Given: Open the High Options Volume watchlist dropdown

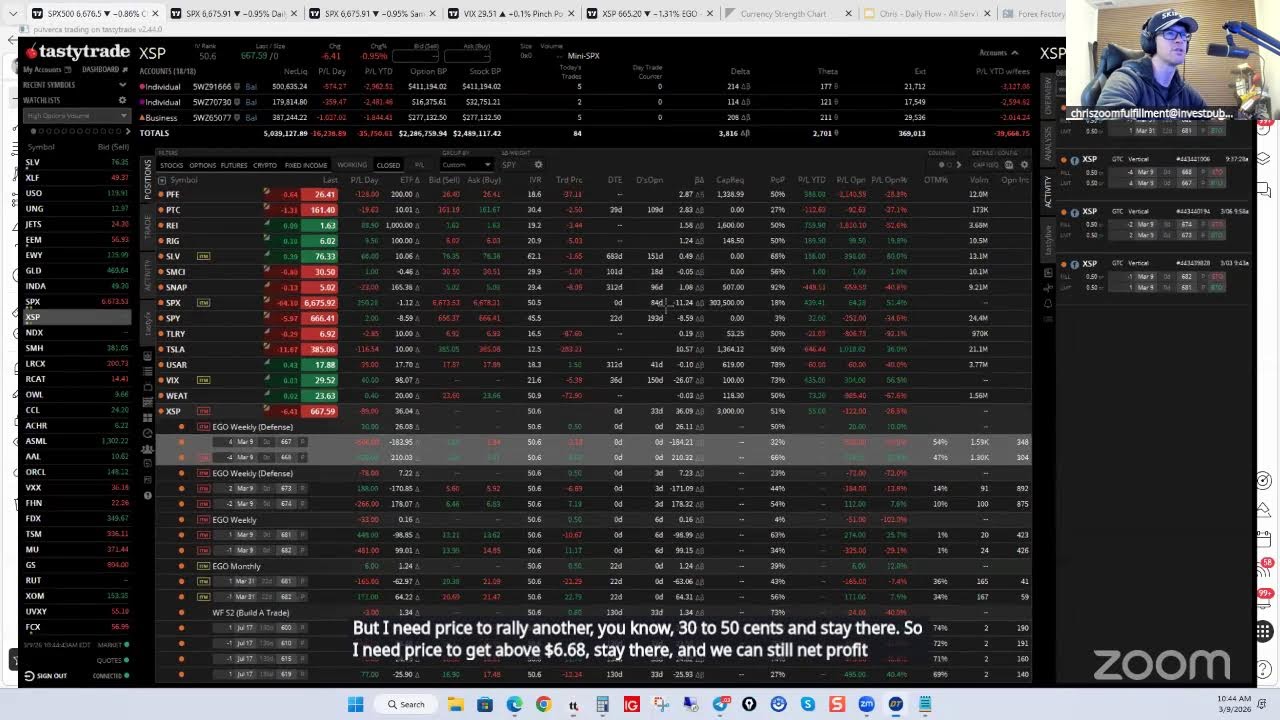Looking at the screenshot, I should [x=78, y=116].
